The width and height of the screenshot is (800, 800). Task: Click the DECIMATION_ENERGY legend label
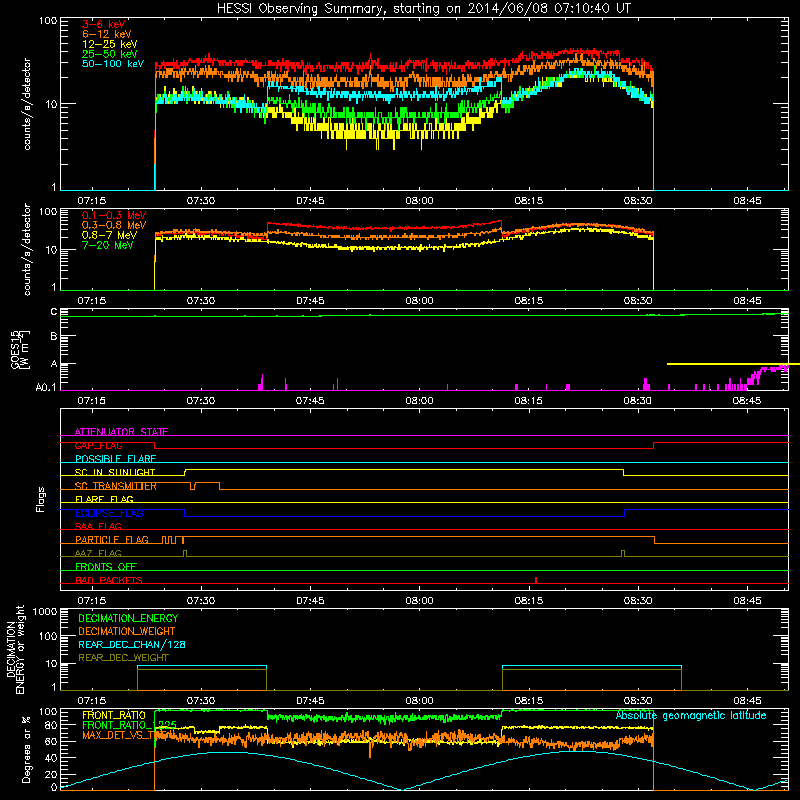pyautogui.click(x=128, y=618)
